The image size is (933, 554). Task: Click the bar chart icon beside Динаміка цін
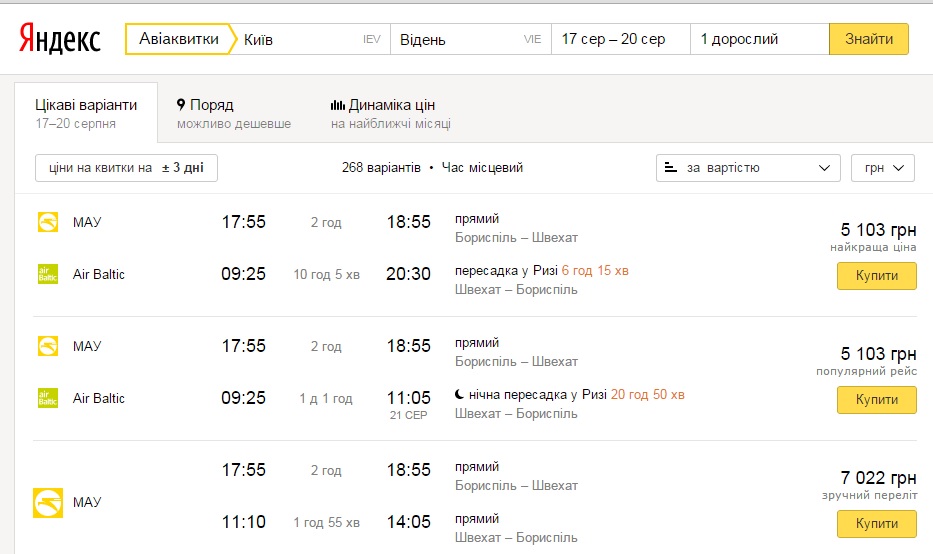pyautogui.click(x=338, y=105)
